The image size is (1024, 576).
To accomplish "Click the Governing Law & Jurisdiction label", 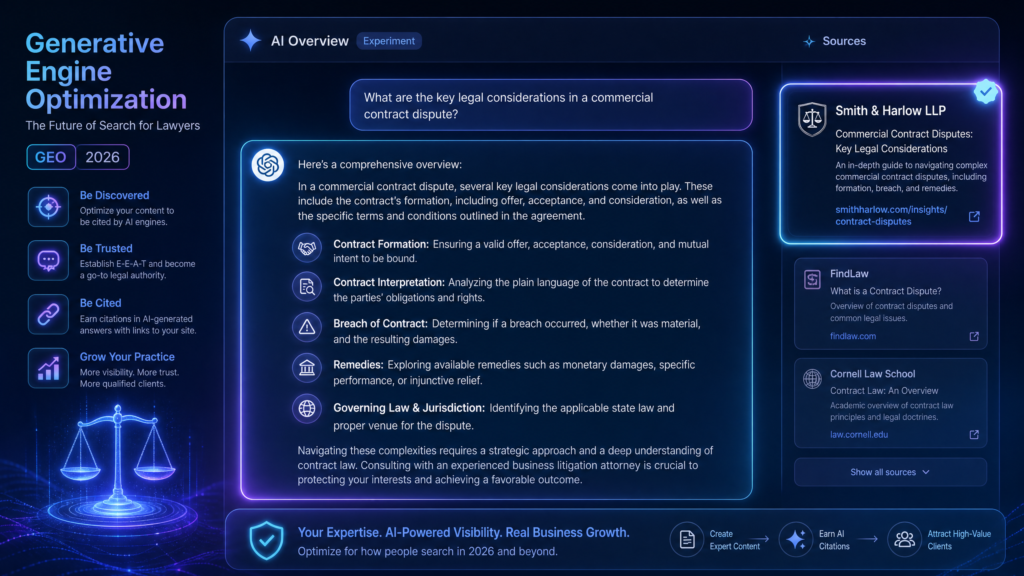I will coord(409,408).
